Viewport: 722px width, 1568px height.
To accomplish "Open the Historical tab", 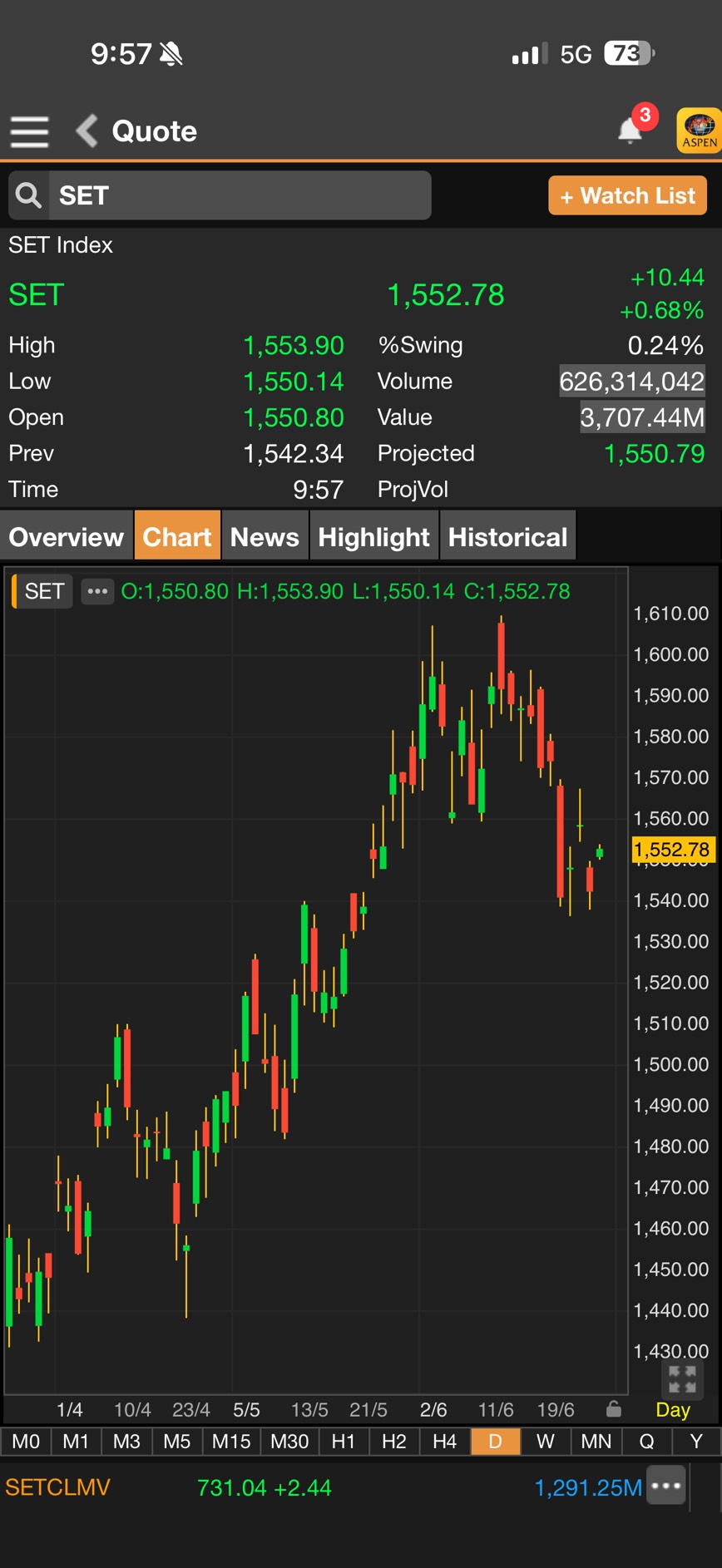I will pyautogui.click(x=507, y=537).
